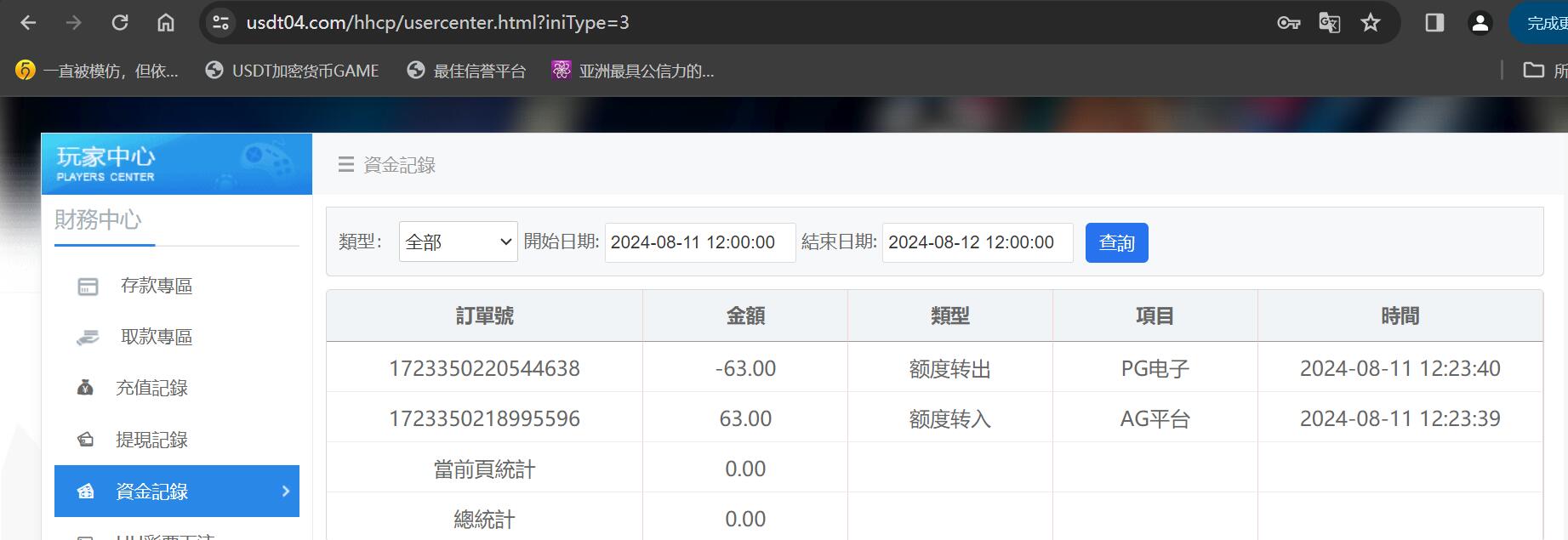The width and height of the screenshot is (1568, 540).
Task: Open the 亚洲最具公信力的 bookmark
Action: tap(633, 71)
